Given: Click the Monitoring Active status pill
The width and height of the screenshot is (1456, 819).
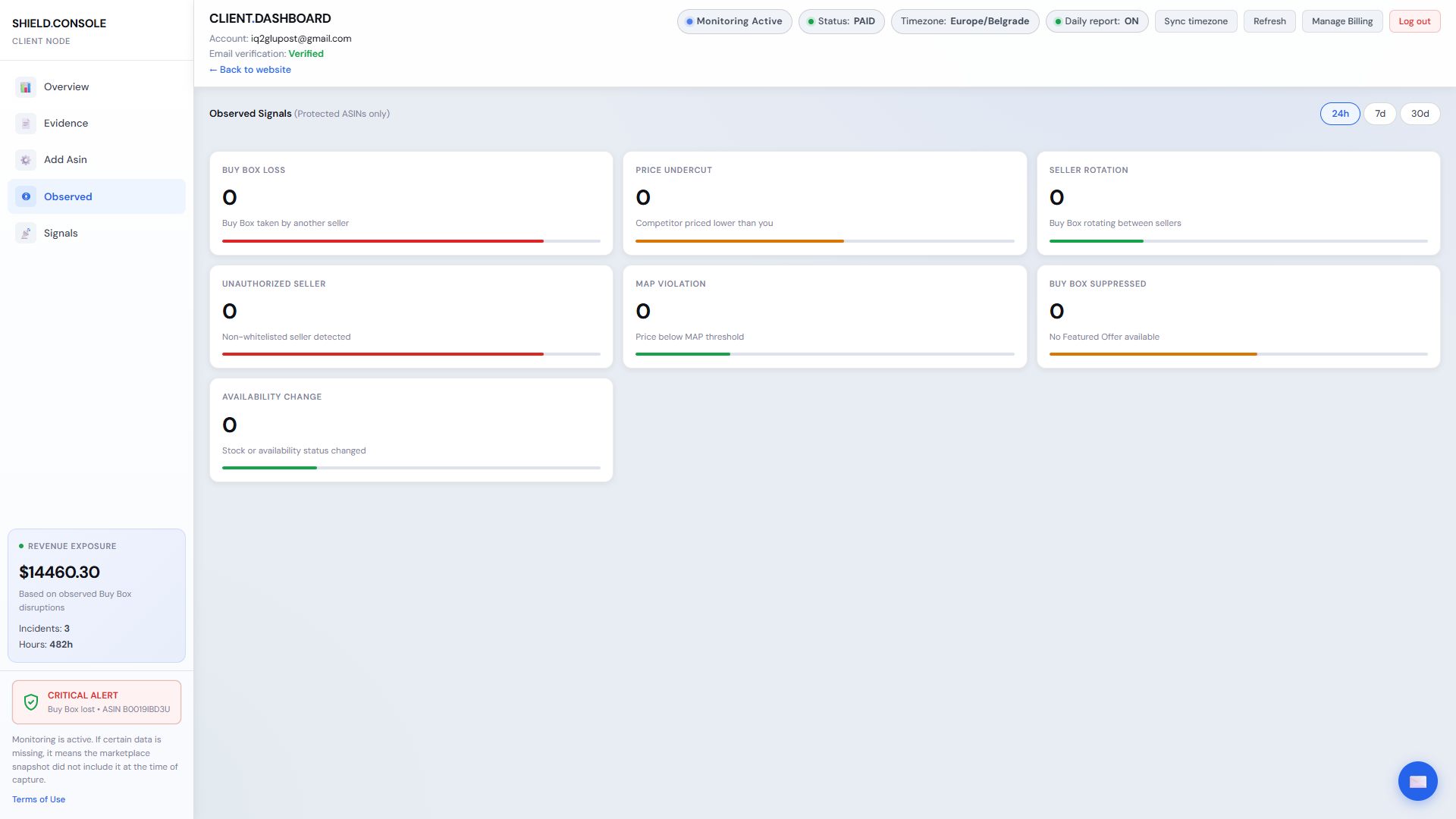Looking at the screenshot, I should click(x=733, y=21).
